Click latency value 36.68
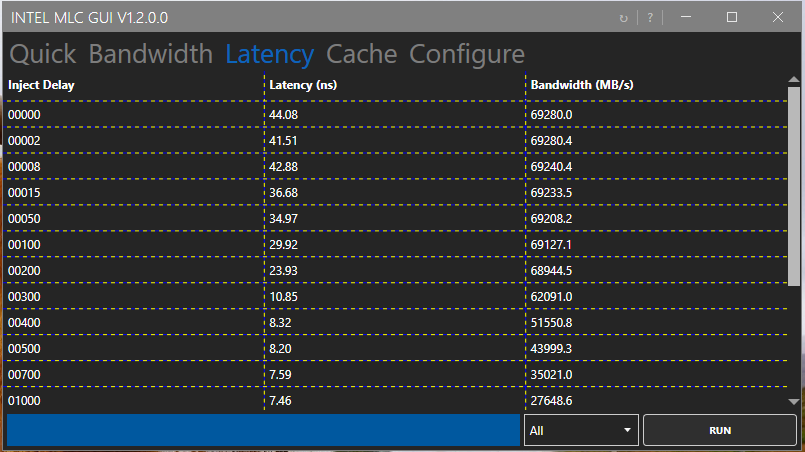Screen dimensions: 805x452 click(283, 193)
